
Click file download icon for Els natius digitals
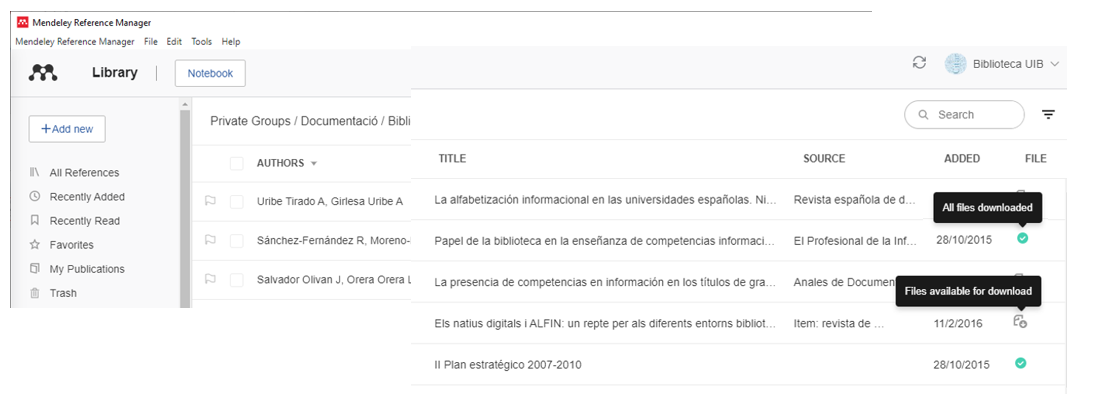coord(1020,322)
